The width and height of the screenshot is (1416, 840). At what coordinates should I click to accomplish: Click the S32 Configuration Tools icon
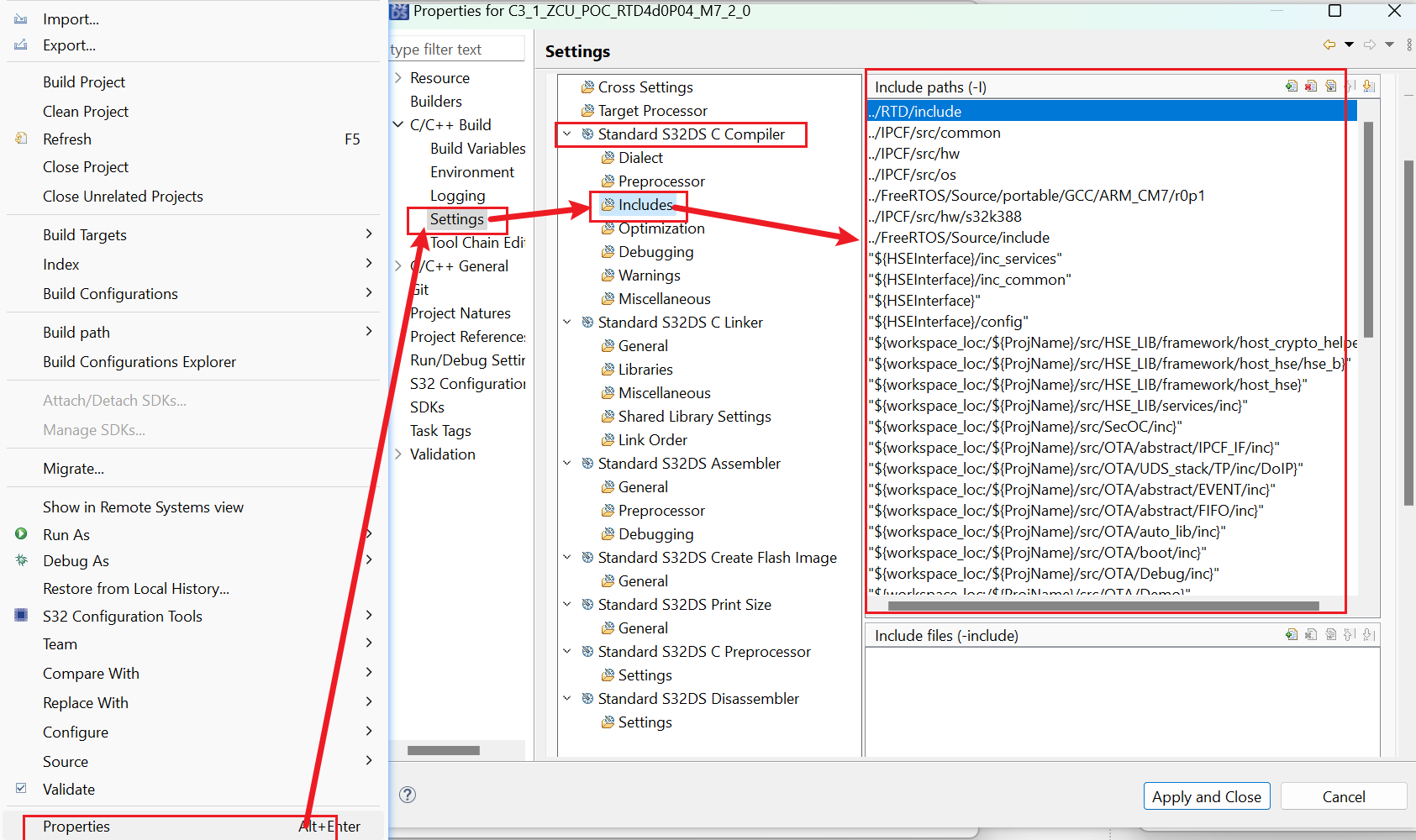(20, 615)
